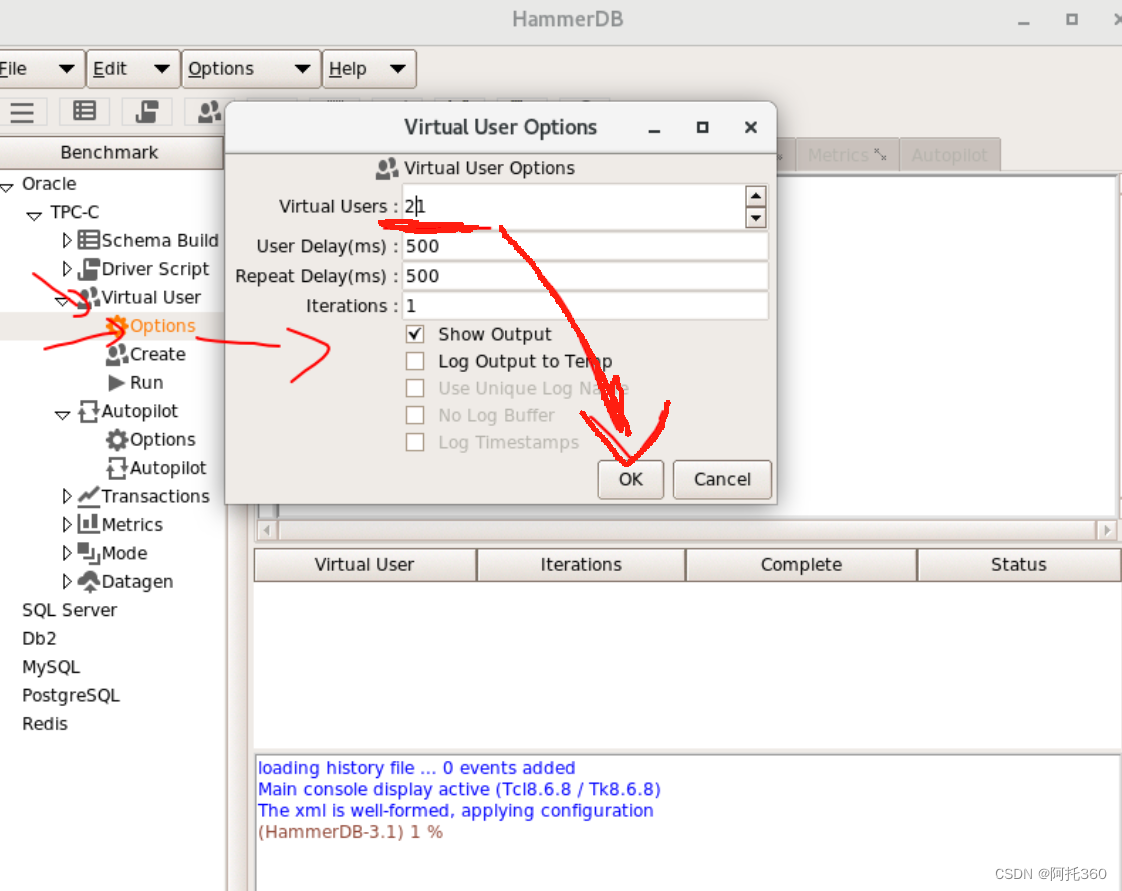1122x891 pixels.
Task: Click the horizontal scrollbar left arrow
Action: (267, 530)
